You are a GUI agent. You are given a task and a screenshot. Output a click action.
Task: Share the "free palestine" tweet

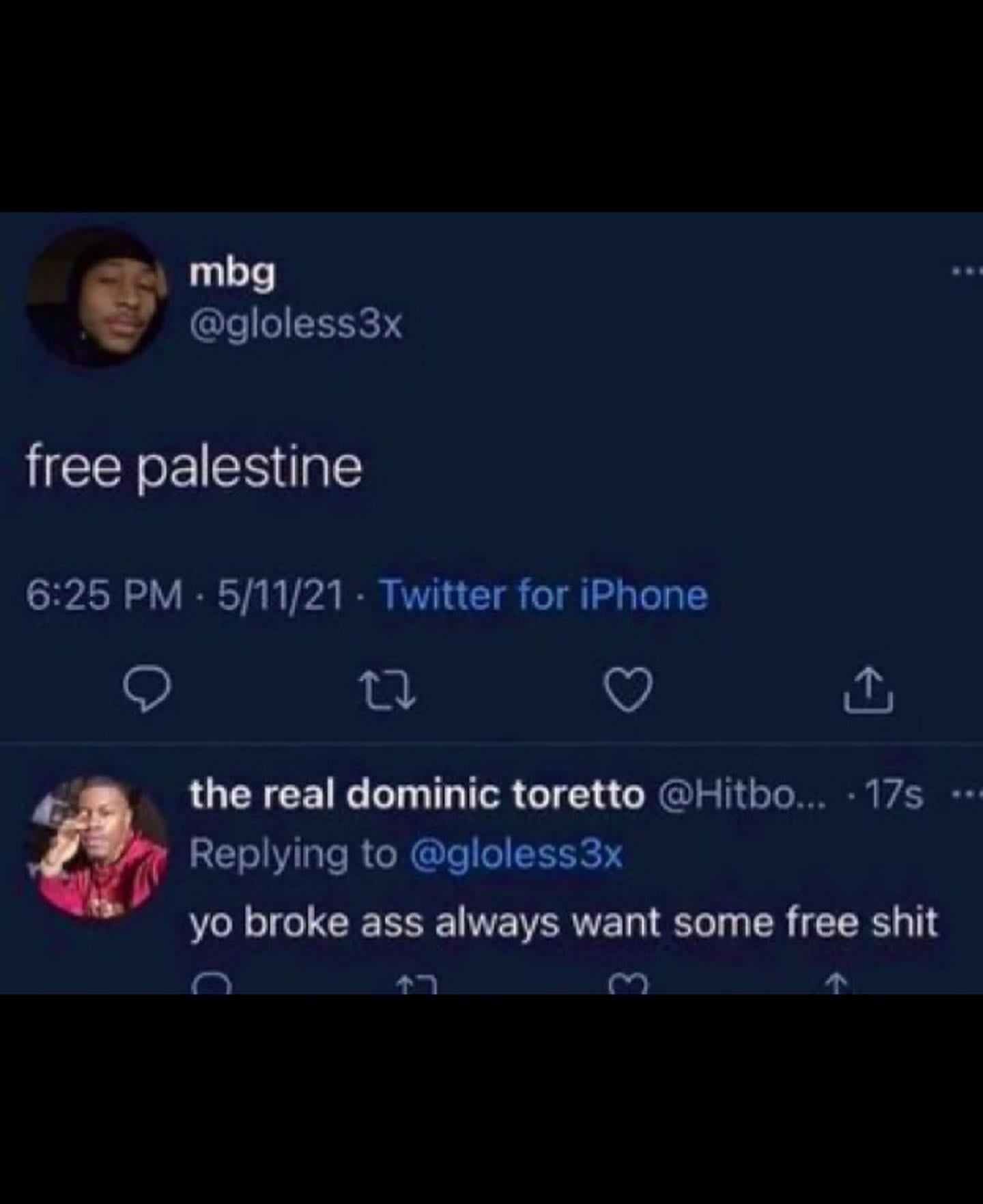868,691
